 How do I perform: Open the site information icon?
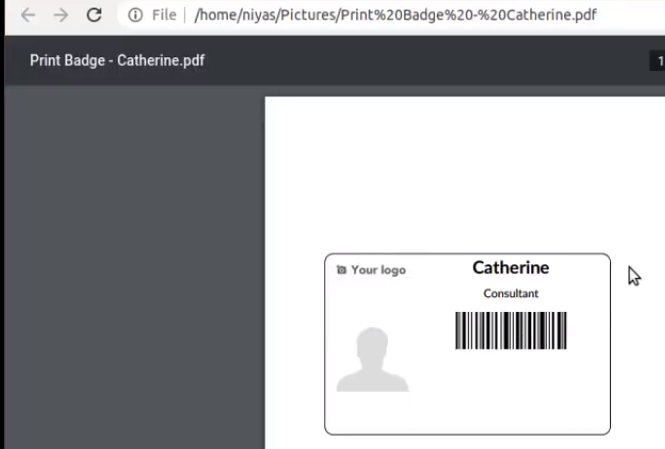click(x=135, y=15)
